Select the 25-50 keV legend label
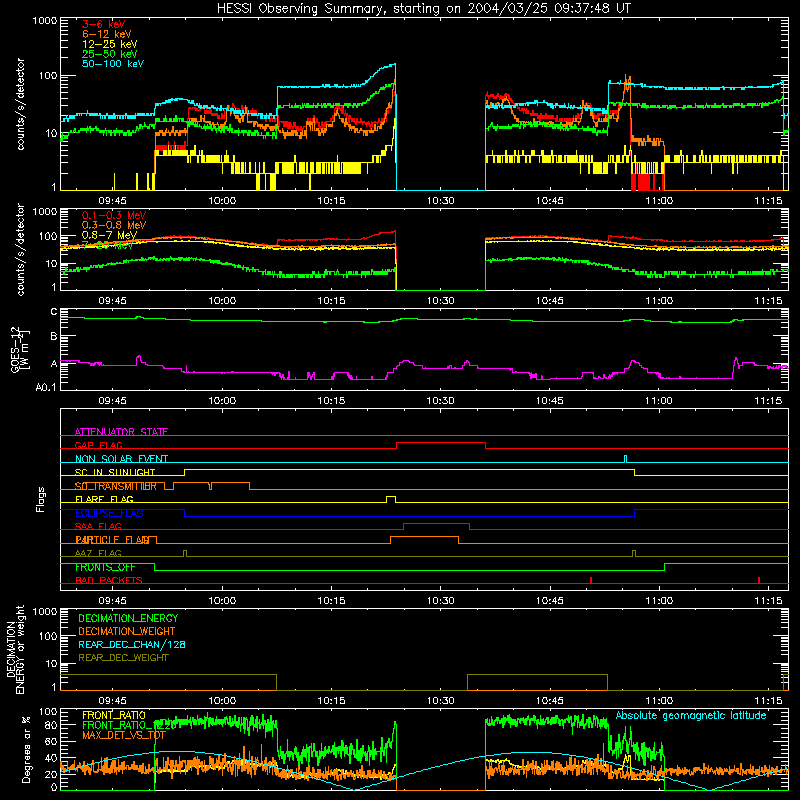This screenshot has height=800, width=800. 110,54
